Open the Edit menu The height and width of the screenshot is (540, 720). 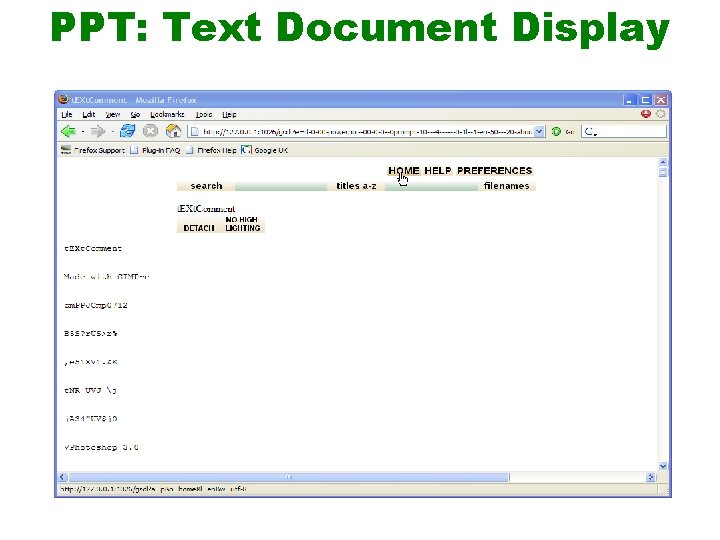point(89,114)
